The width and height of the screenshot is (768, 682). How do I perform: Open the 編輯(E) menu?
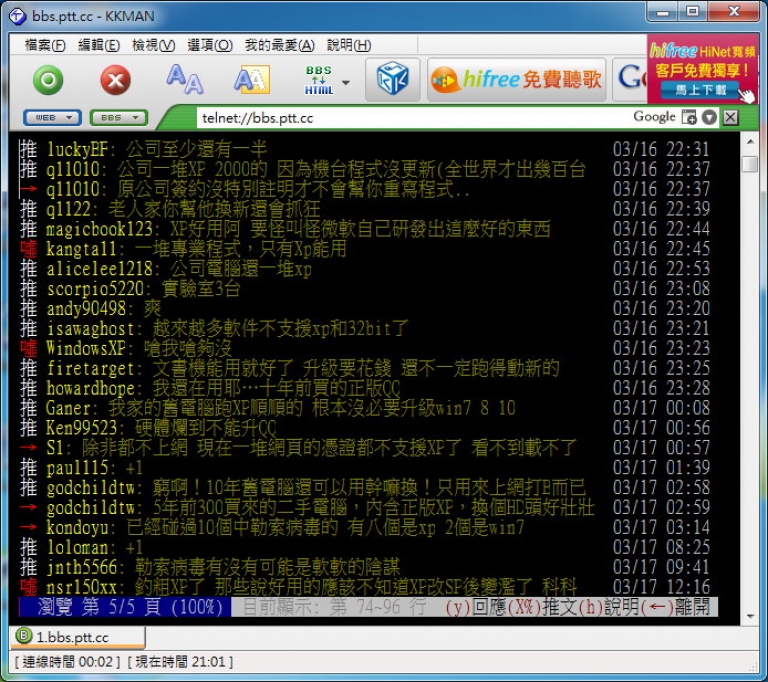coord(99,45)
